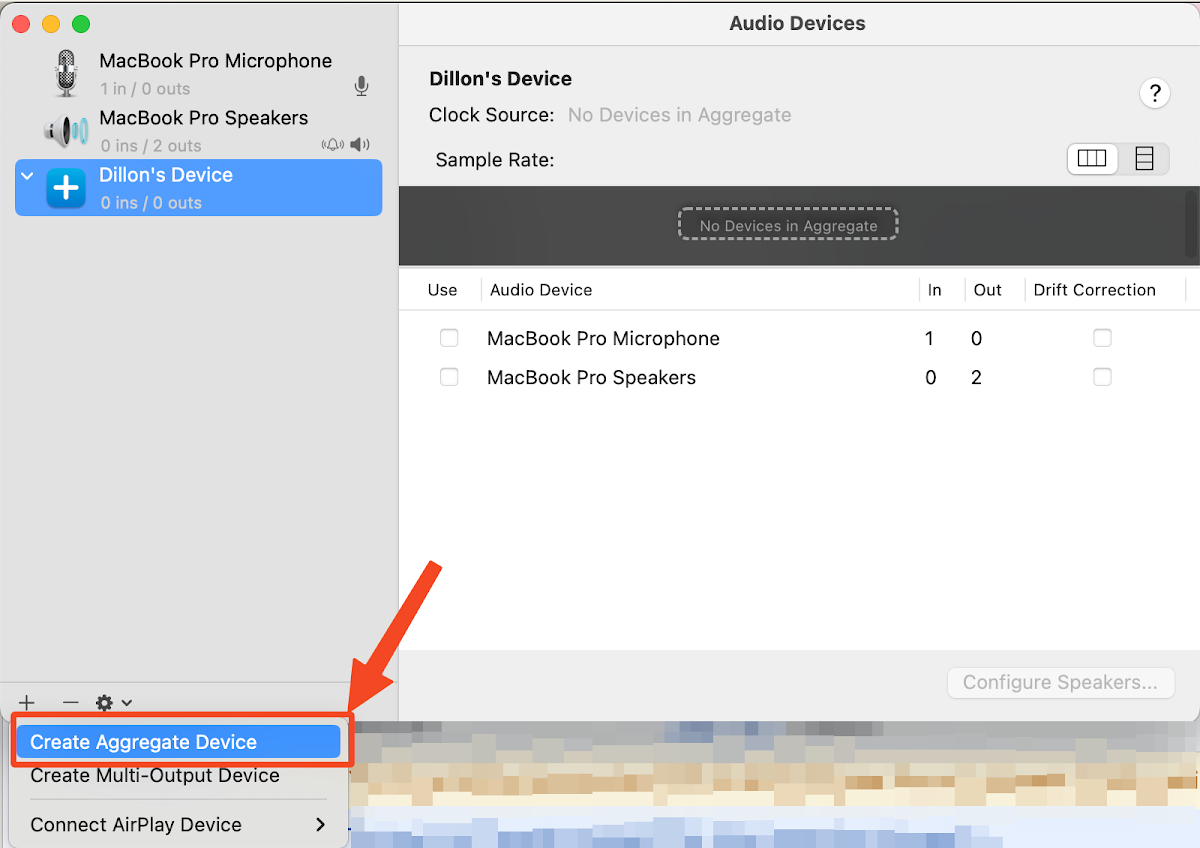The height and width of the screenshot is (848, 1200).
Task: Click the Configure Speakers button
Action: 1060,682
